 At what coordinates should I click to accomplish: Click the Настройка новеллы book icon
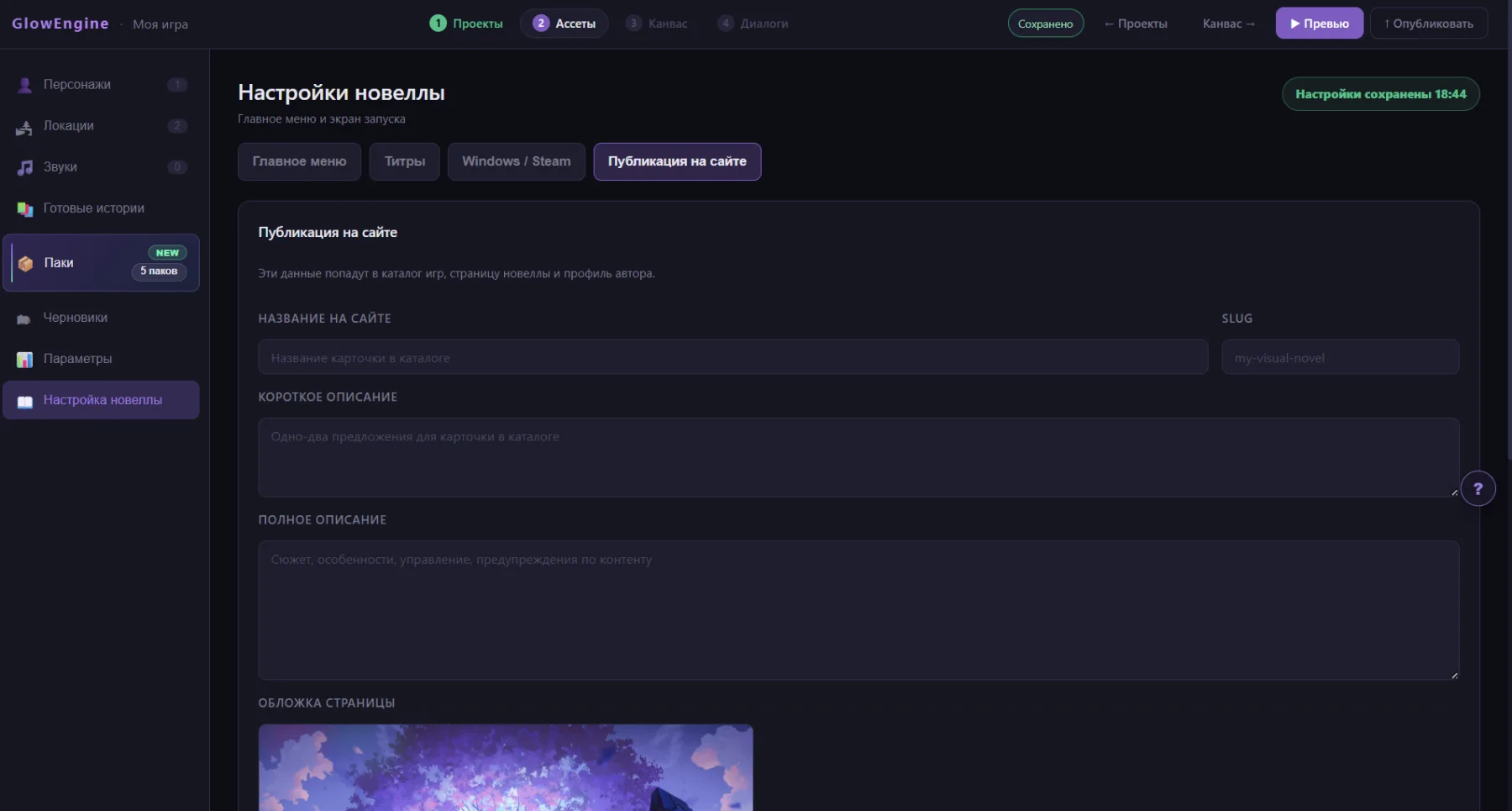(x=25, y=401)
